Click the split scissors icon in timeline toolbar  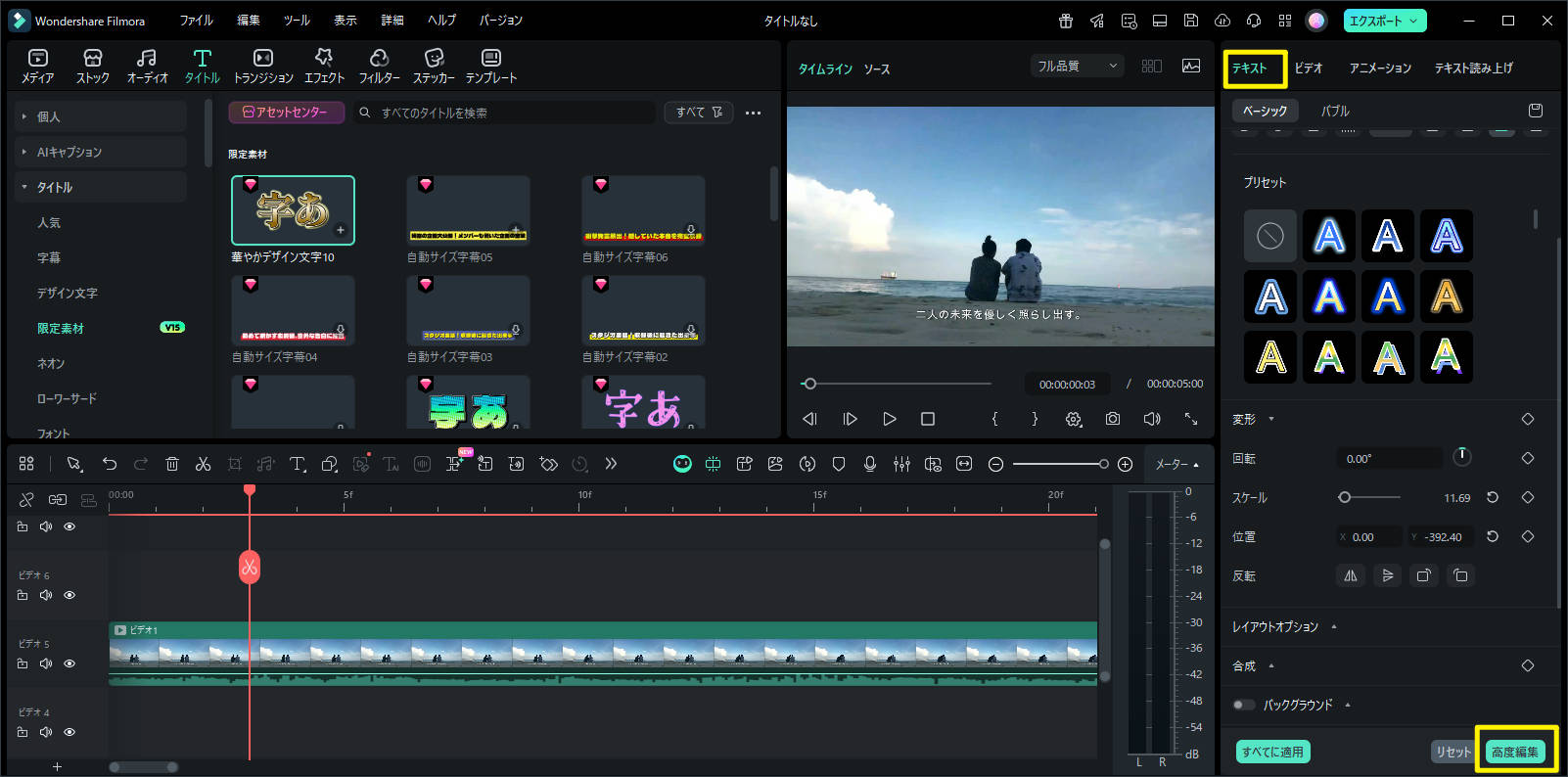203,464
